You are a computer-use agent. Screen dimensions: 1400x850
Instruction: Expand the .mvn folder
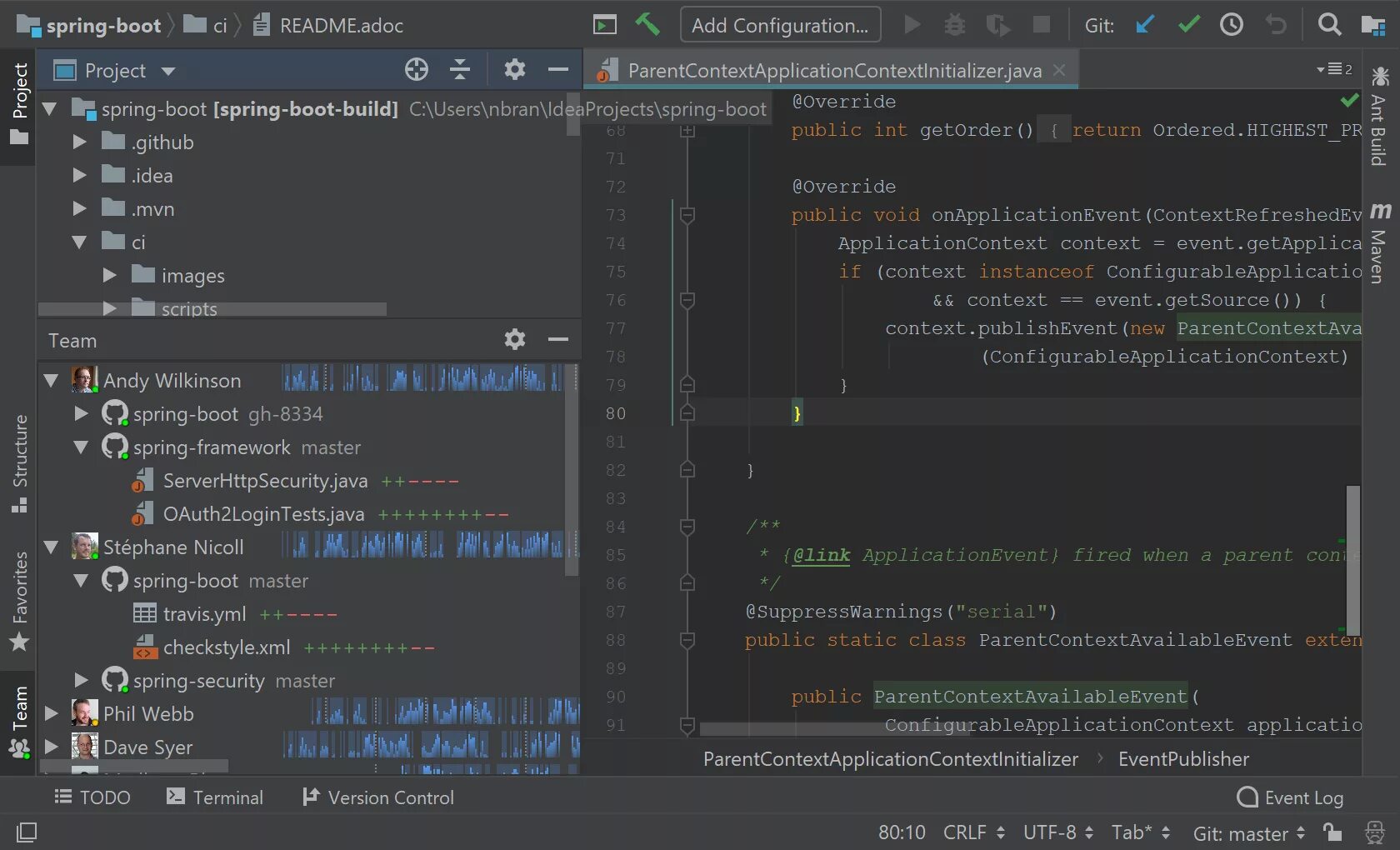tap(80, 208)
